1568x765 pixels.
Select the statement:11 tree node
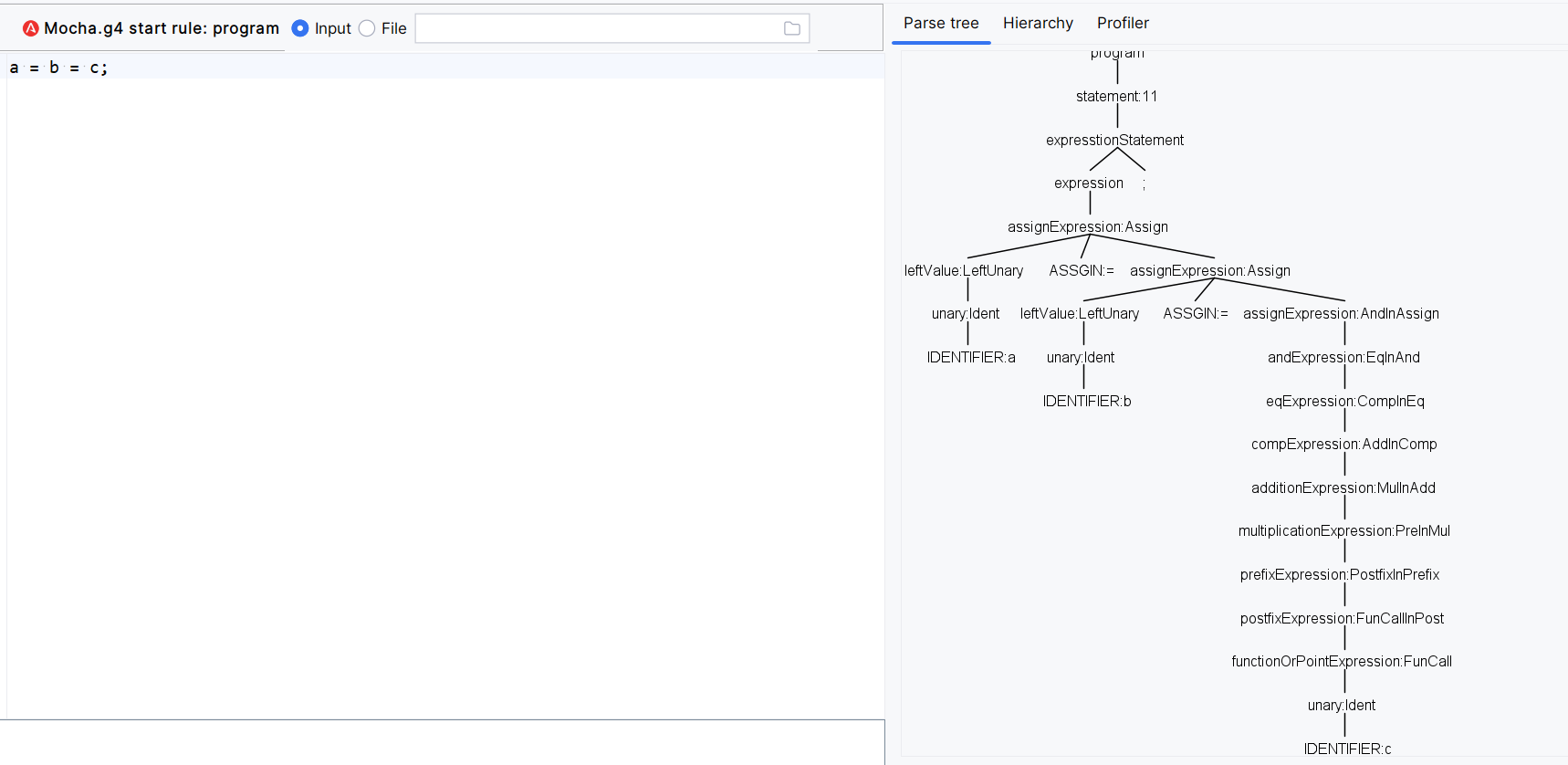tap(1116, 96)
